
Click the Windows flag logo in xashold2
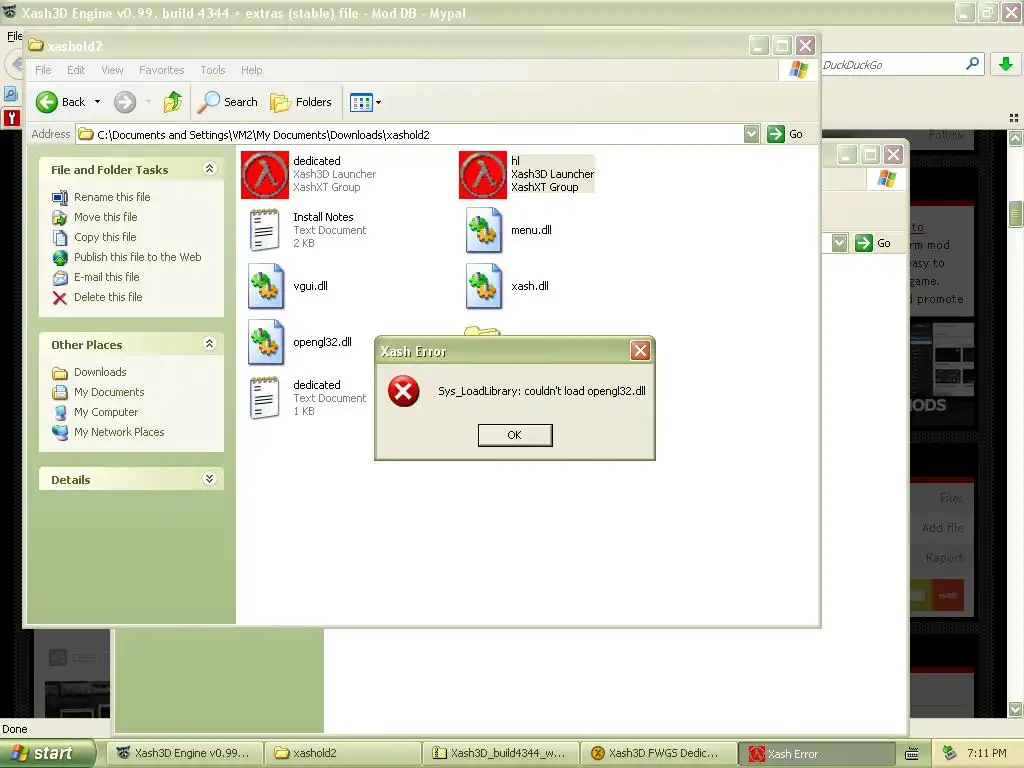point(798,69)
